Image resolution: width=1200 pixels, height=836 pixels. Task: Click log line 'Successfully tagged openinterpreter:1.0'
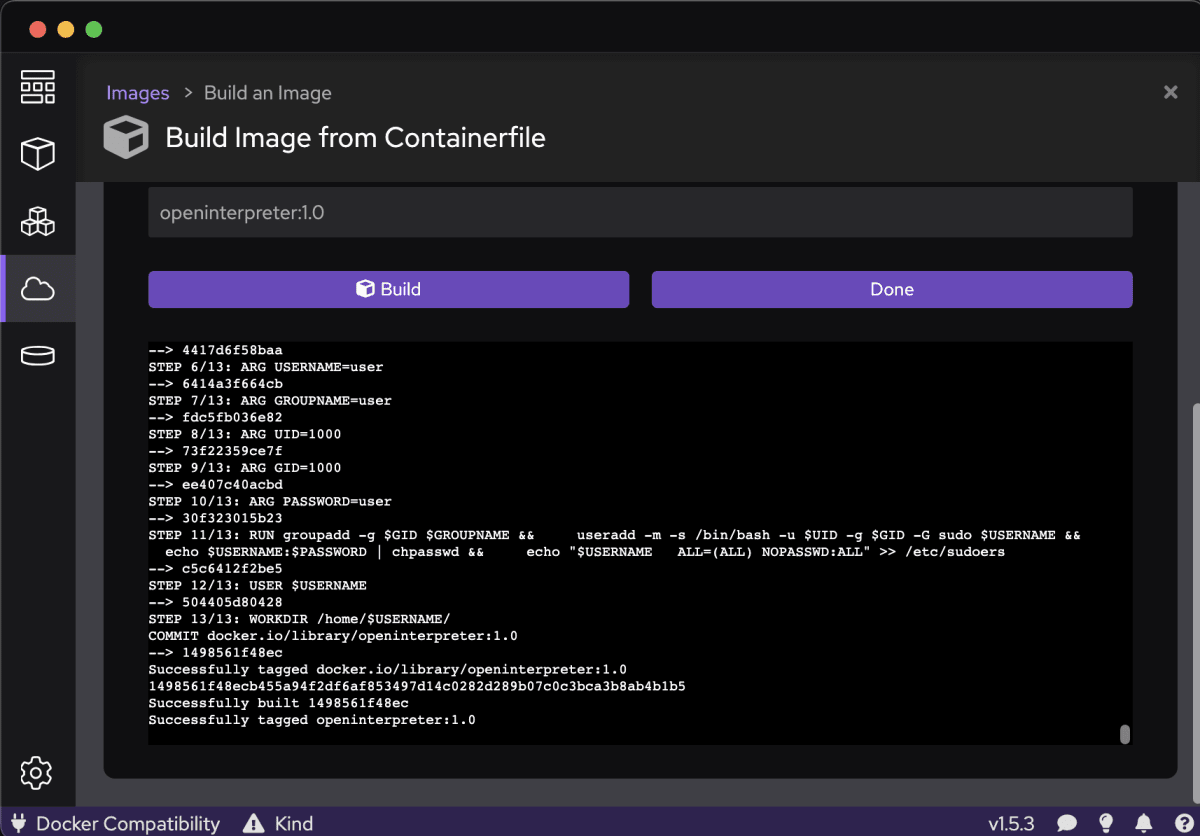(312, 720)
